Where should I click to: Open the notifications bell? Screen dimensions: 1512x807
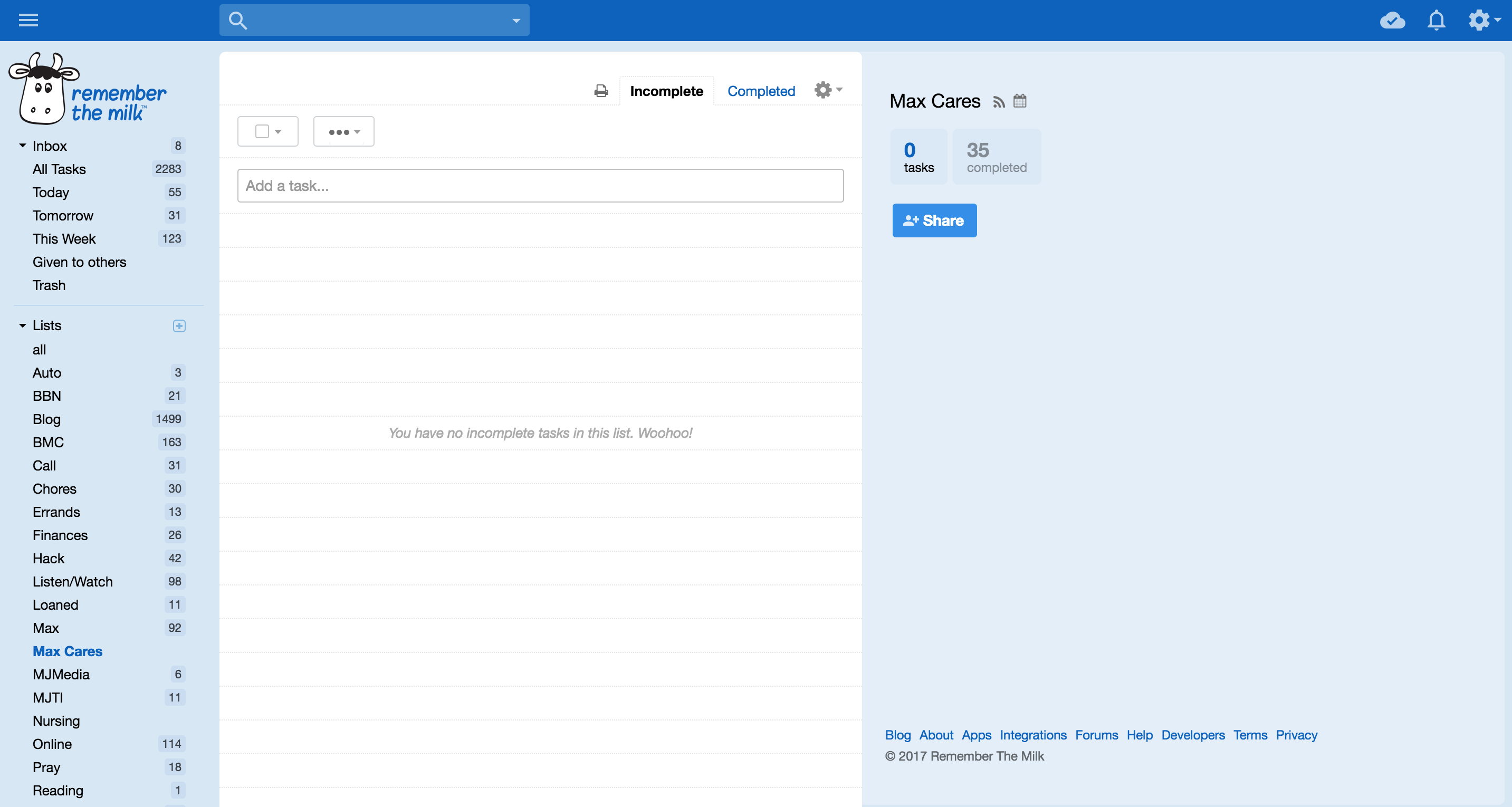[x=1436, y=21]
